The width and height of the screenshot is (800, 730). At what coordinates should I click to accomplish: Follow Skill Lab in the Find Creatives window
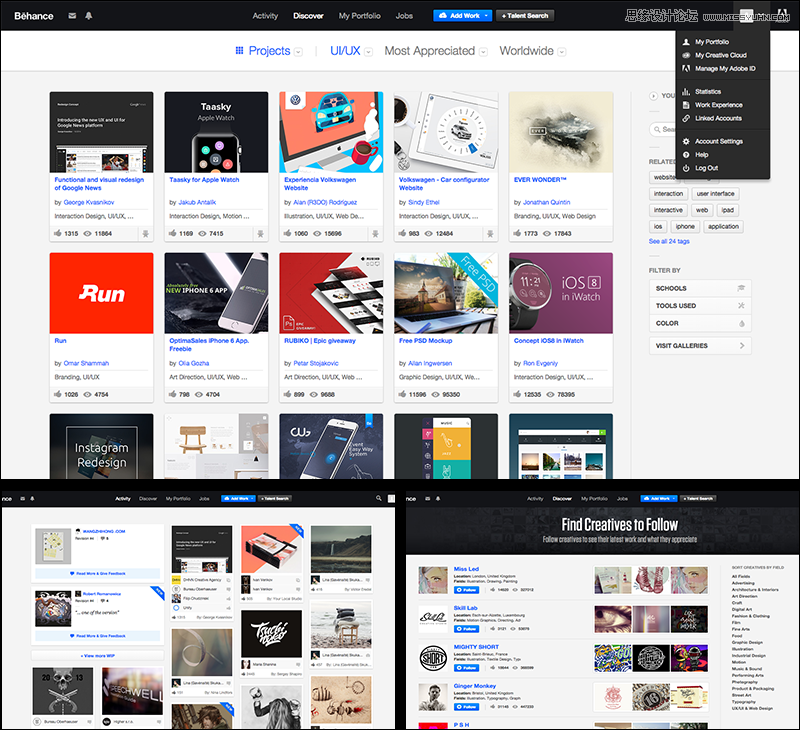pyautogui.click(x=466, y=629)
